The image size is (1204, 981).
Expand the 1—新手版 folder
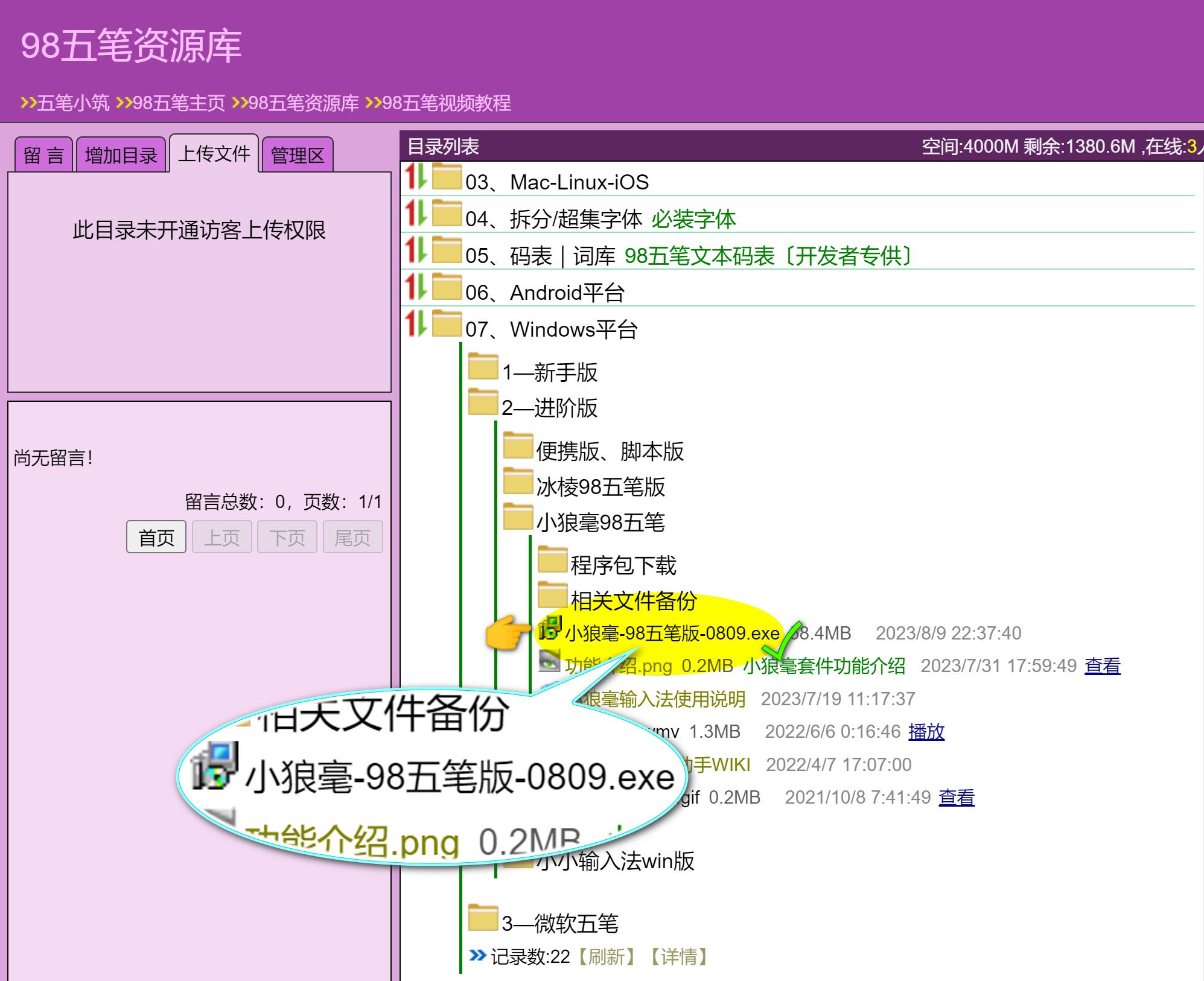click(x=549, y=372)
